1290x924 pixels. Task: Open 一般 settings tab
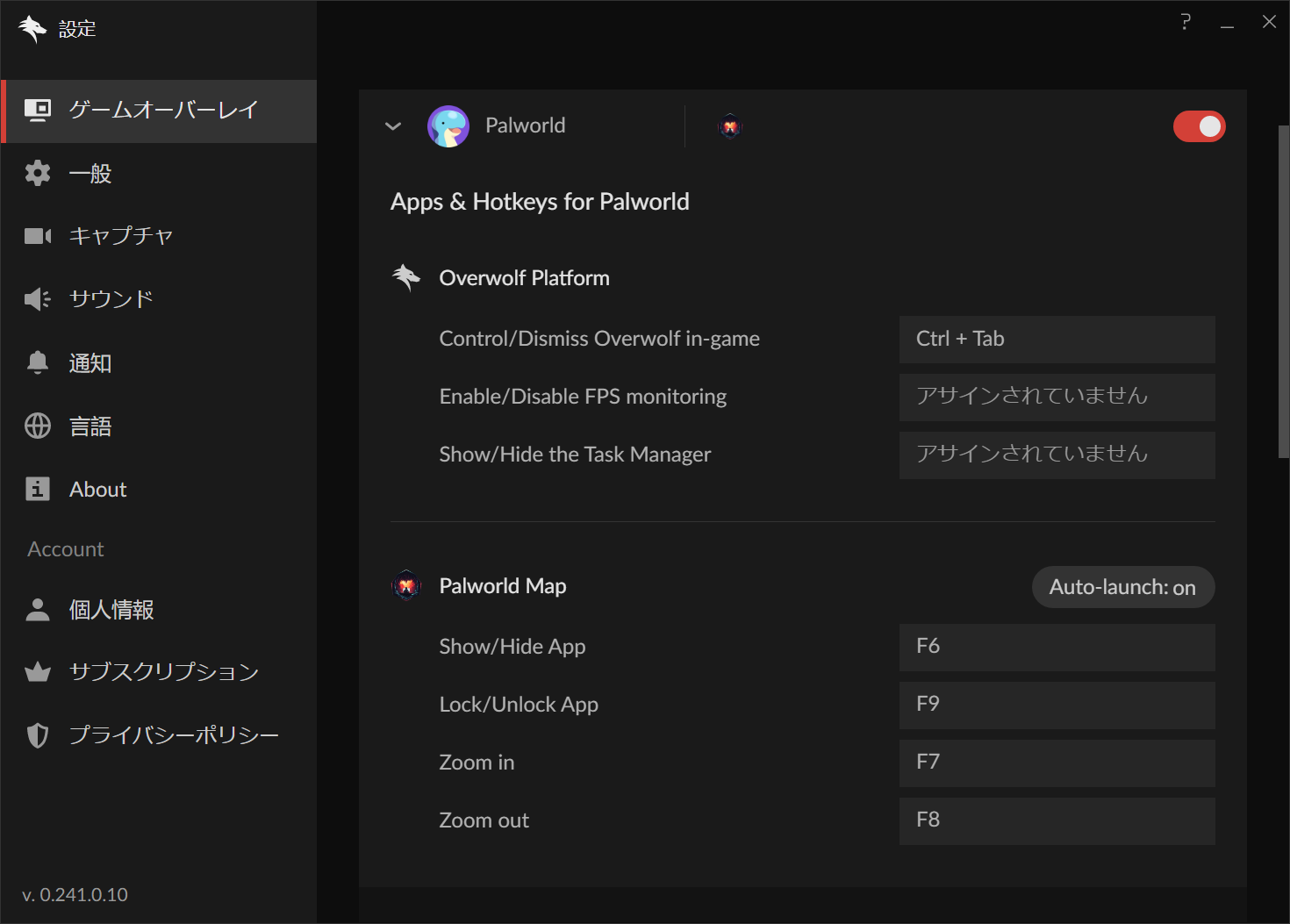tap(159, 173)
